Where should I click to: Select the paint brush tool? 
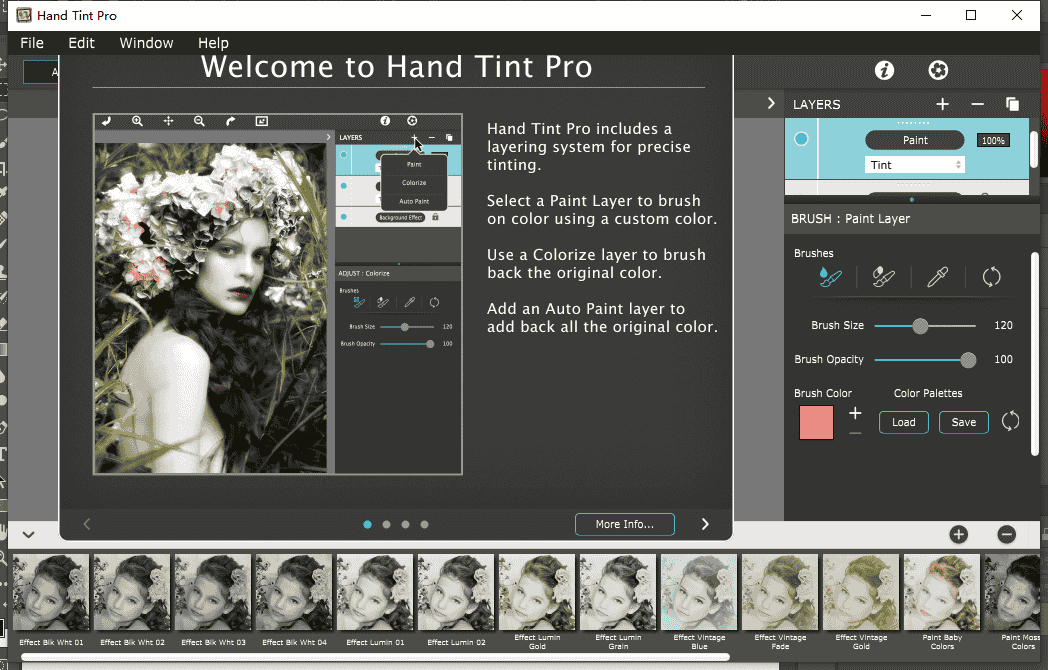click(829, 277)
